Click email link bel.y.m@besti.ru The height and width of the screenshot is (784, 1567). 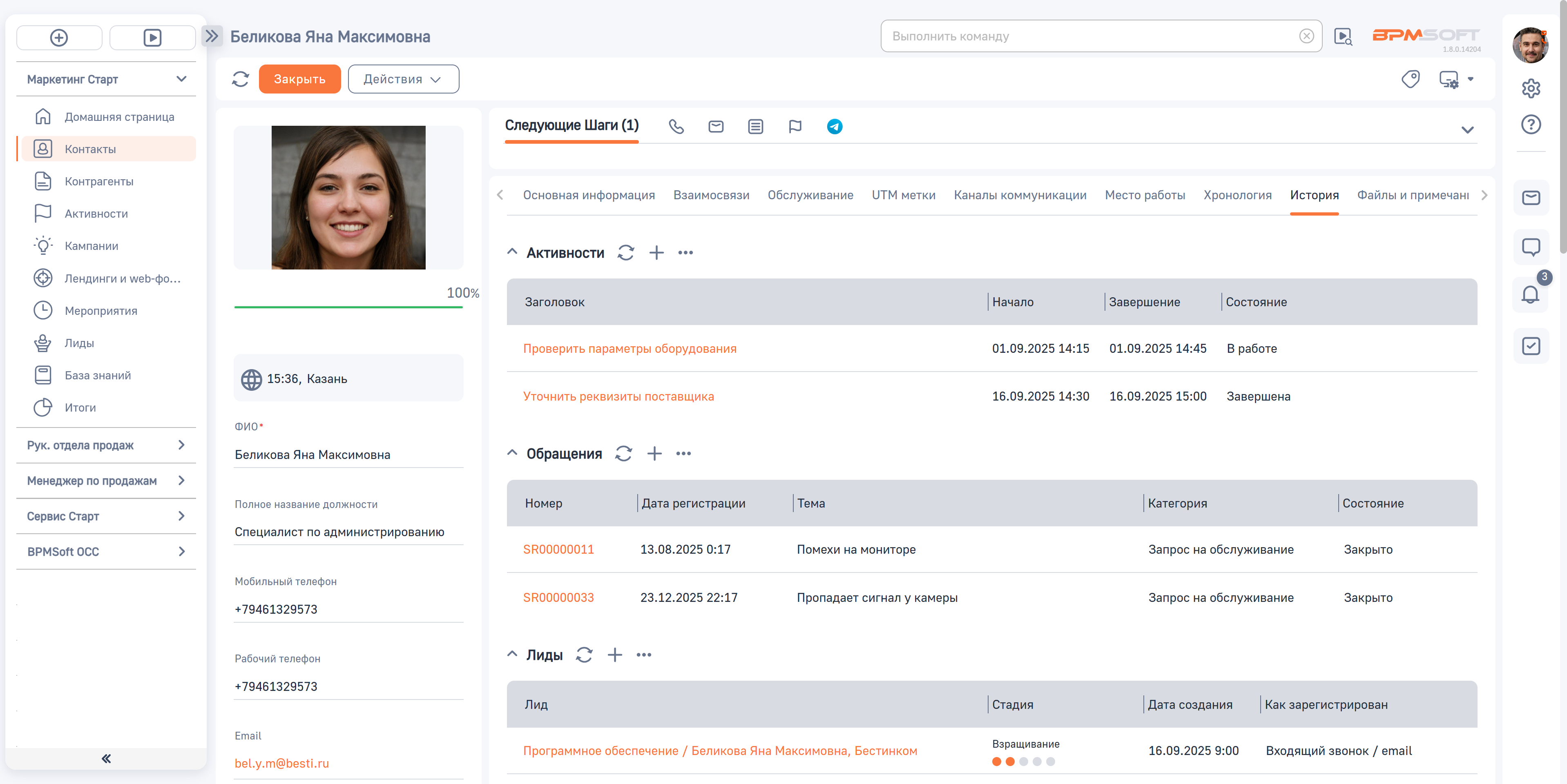click(x=281, y=763)
